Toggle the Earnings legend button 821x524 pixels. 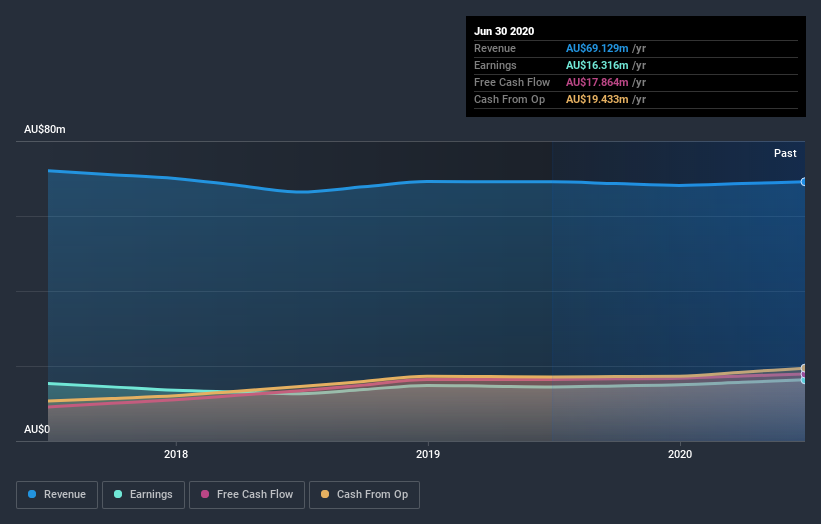coord(143,495)
